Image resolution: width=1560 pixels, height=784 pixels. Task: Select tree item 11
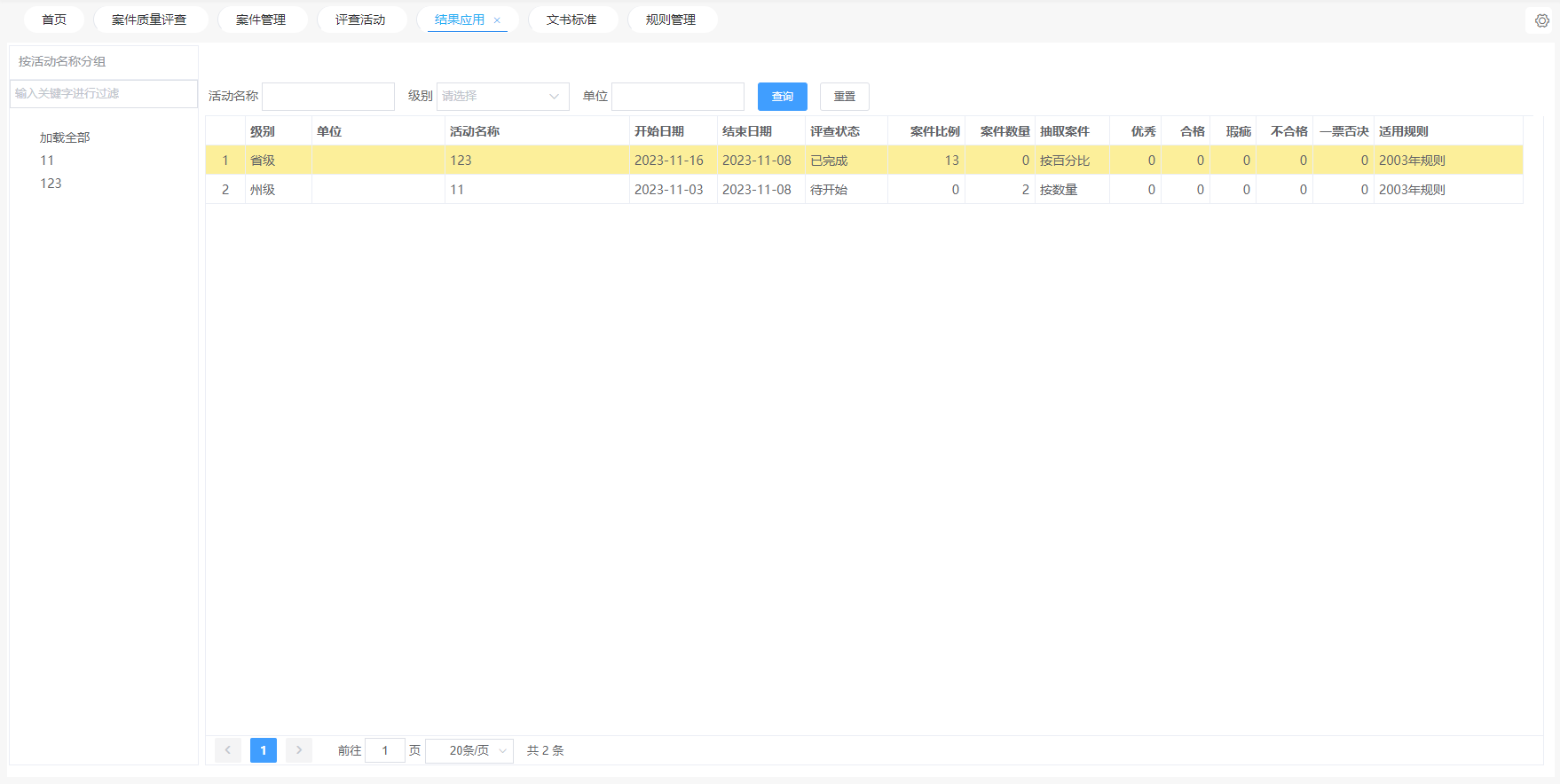click(x=47, y=161)
